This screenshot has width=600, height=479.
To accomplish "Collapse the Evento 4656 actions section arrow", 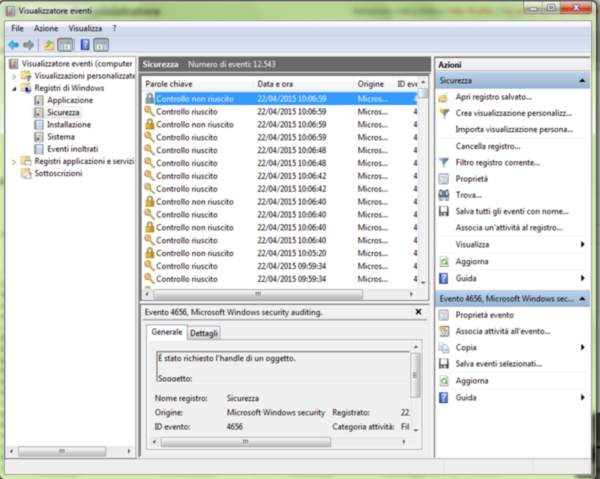I will (x=582, y=298).
